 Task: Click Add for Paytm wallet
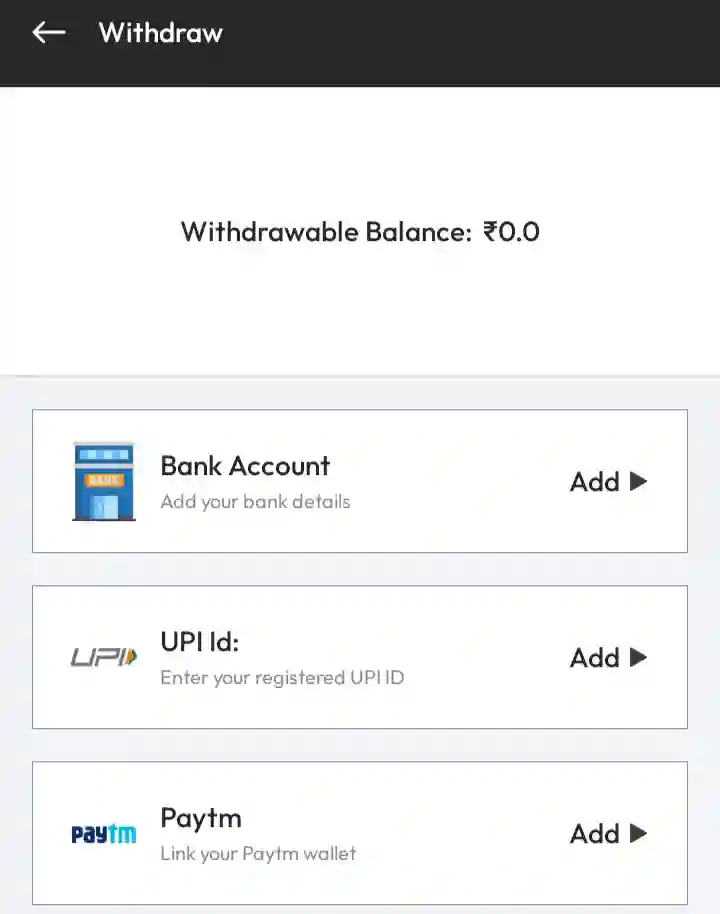[608, 834]
